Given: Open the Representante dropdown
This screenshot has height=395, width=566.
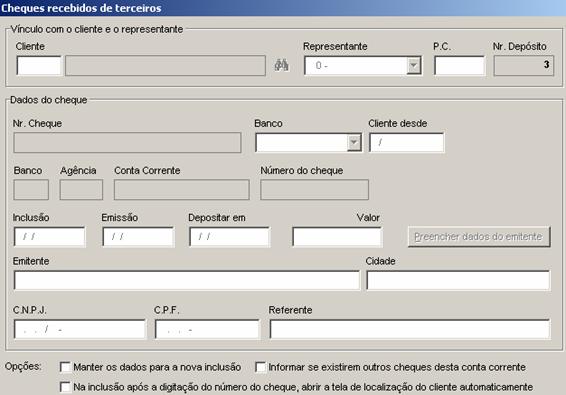Looking at the screenshot, I should point(414,66).
